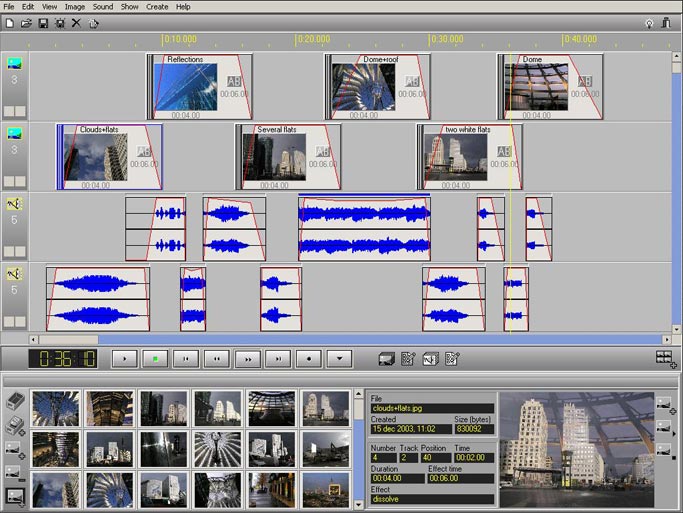Click the dissolve Effect field
Viewport: 683px width, 513px height.
[432, 499]
